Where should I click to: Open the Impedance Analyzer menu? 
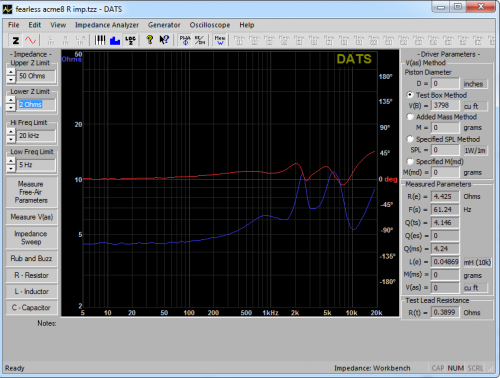click(x=107, y=25)
